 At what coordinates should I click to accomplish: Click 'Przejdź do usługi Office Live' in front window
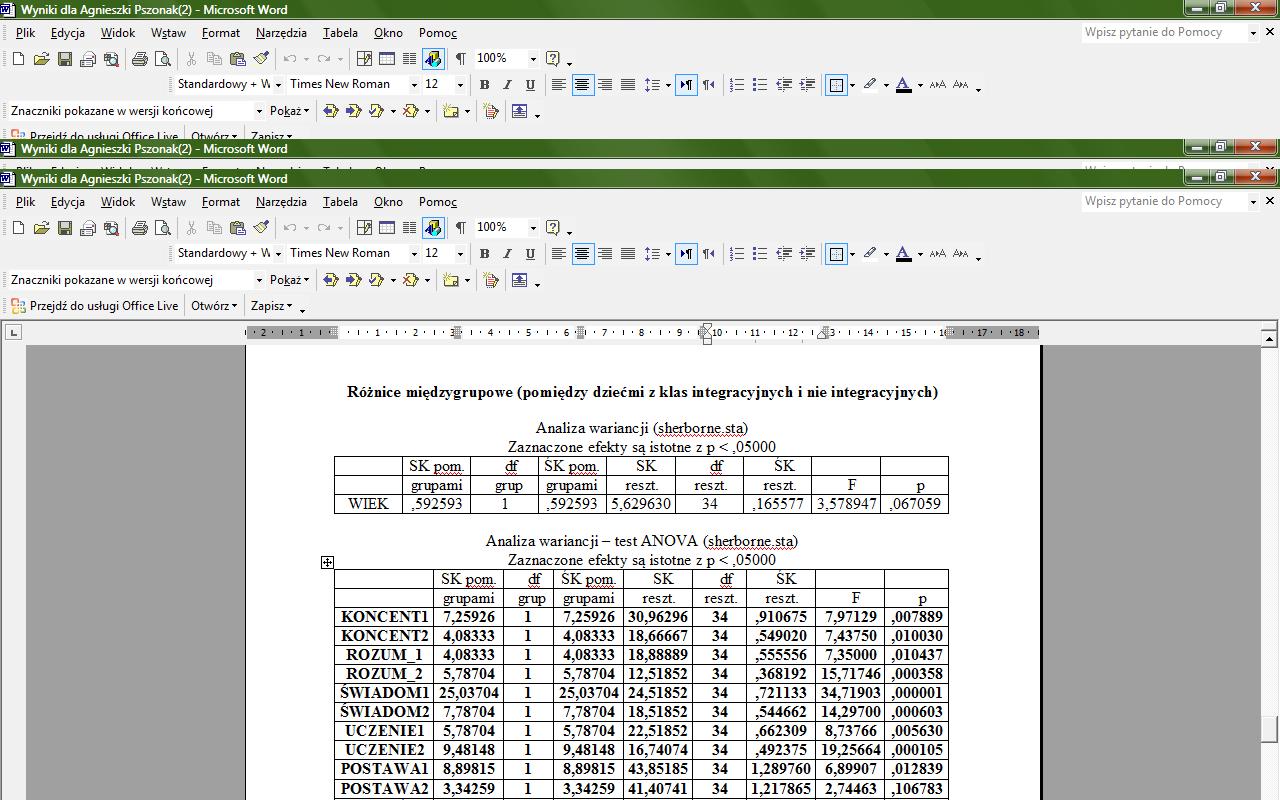coord(95,306)
